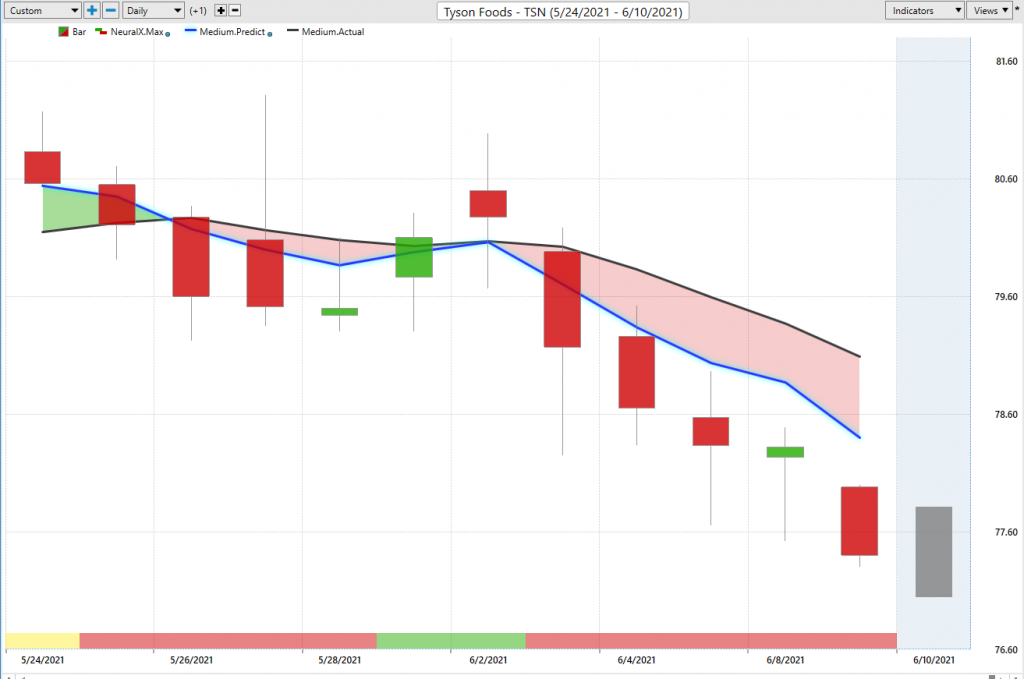The height and width of the screenshot is (679, 1024).
Task: Click the 81.60 price axis label
Action: point(1006,61)
